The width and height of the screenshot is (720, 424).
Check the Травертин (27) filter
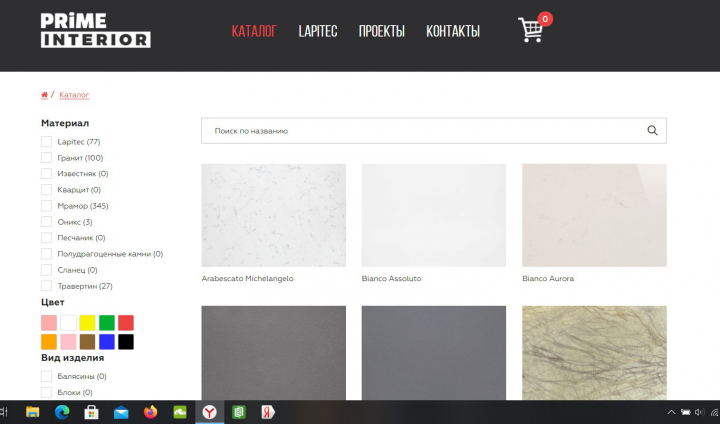[x=46, y=286]
